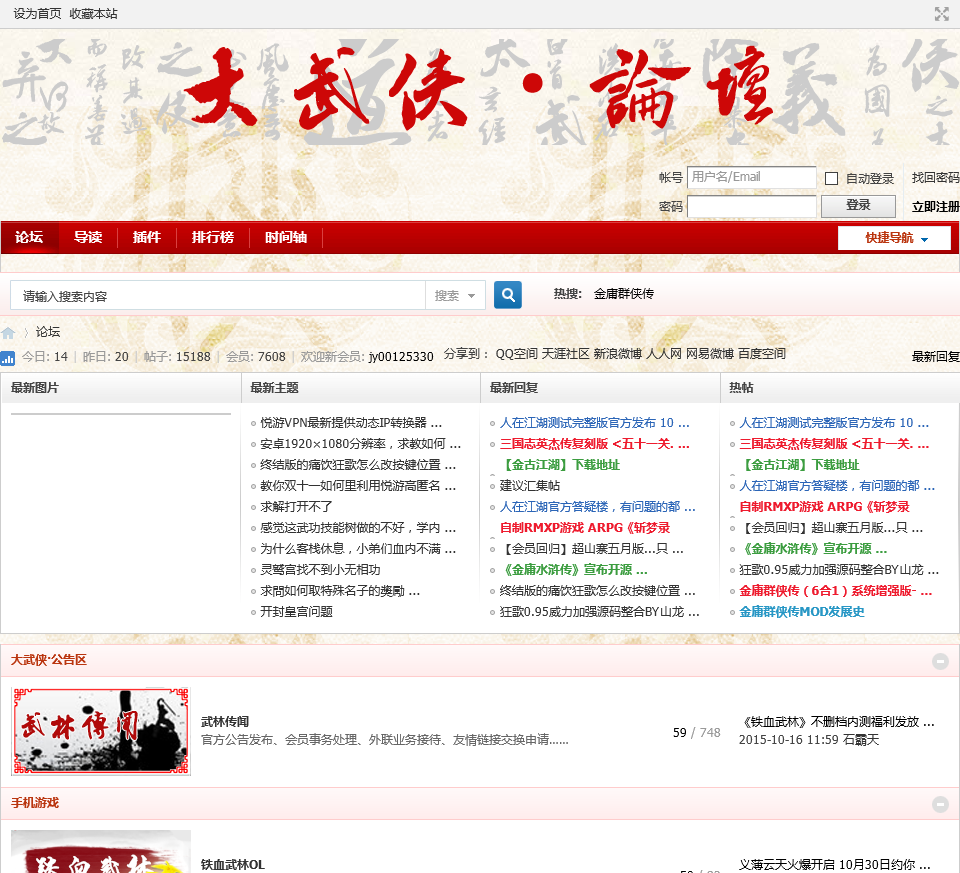This screenshot has width=960, height=873.
Task: Enable the 自动登录 checkbox
Action: pos(831,179)
